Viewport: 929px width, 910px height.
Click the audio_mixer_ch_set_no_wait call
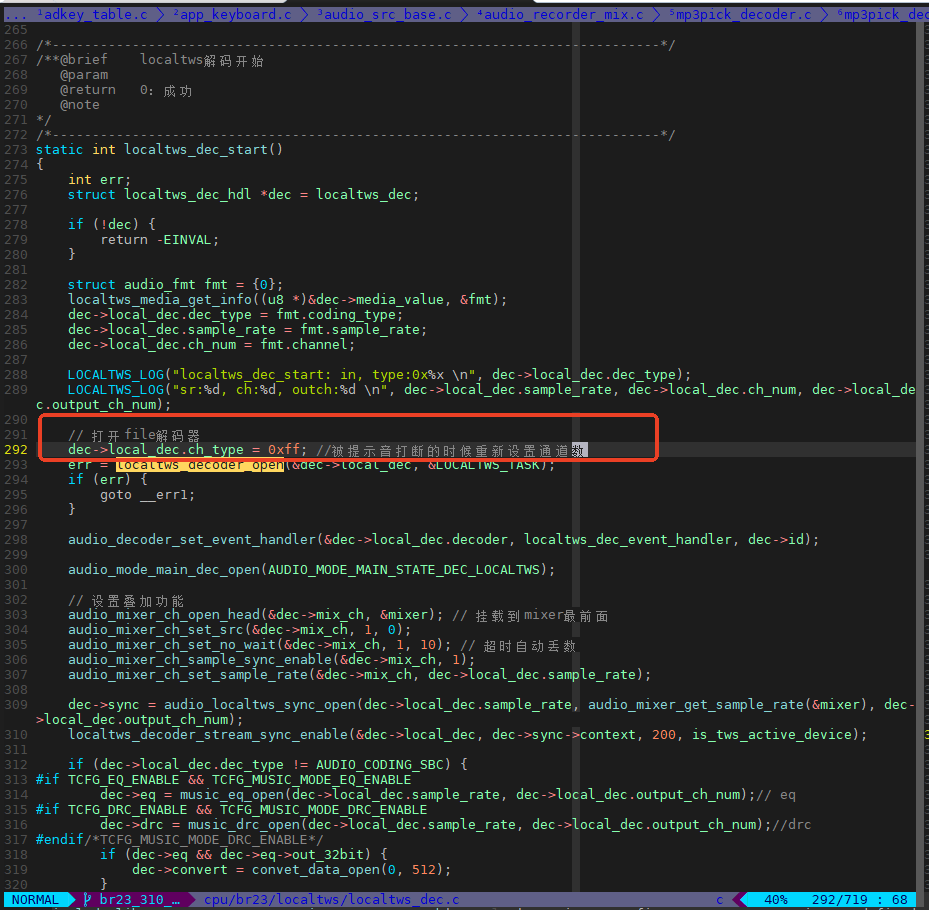(172, 645)
